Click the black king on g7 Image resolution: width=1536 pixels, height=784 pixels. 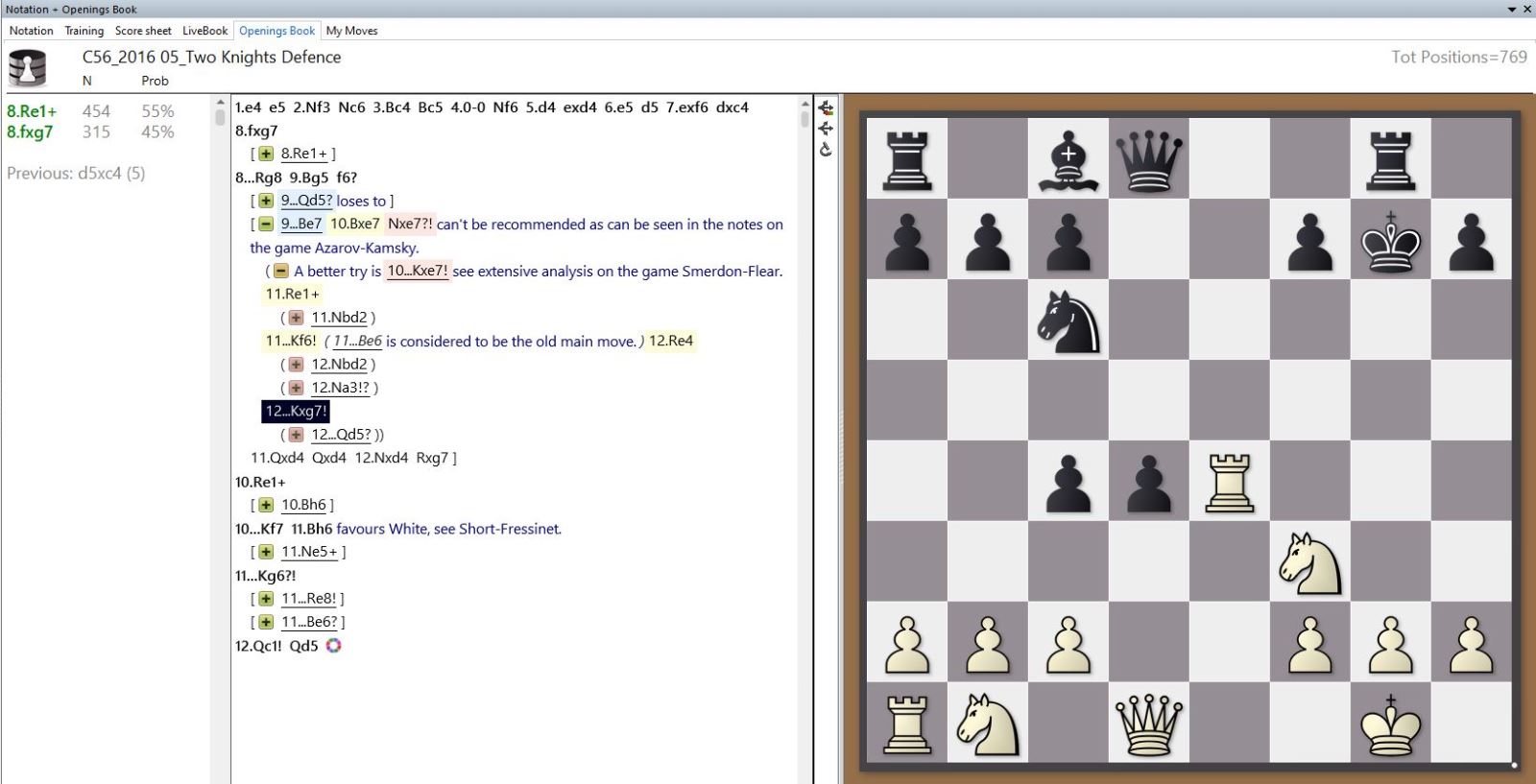tap(1390, 240)
